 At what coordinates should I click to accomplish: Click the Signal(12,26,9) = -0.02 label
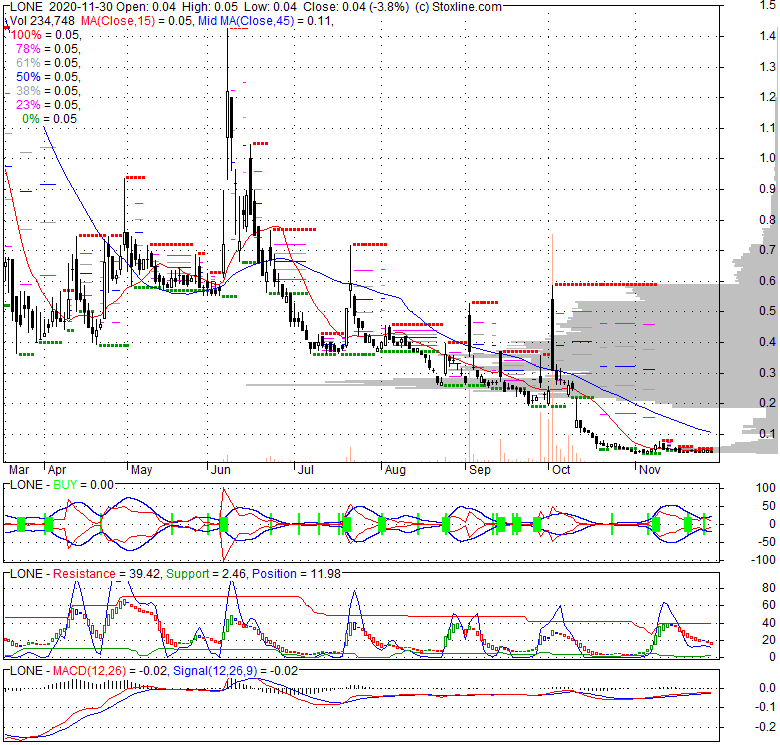(235, 671)
